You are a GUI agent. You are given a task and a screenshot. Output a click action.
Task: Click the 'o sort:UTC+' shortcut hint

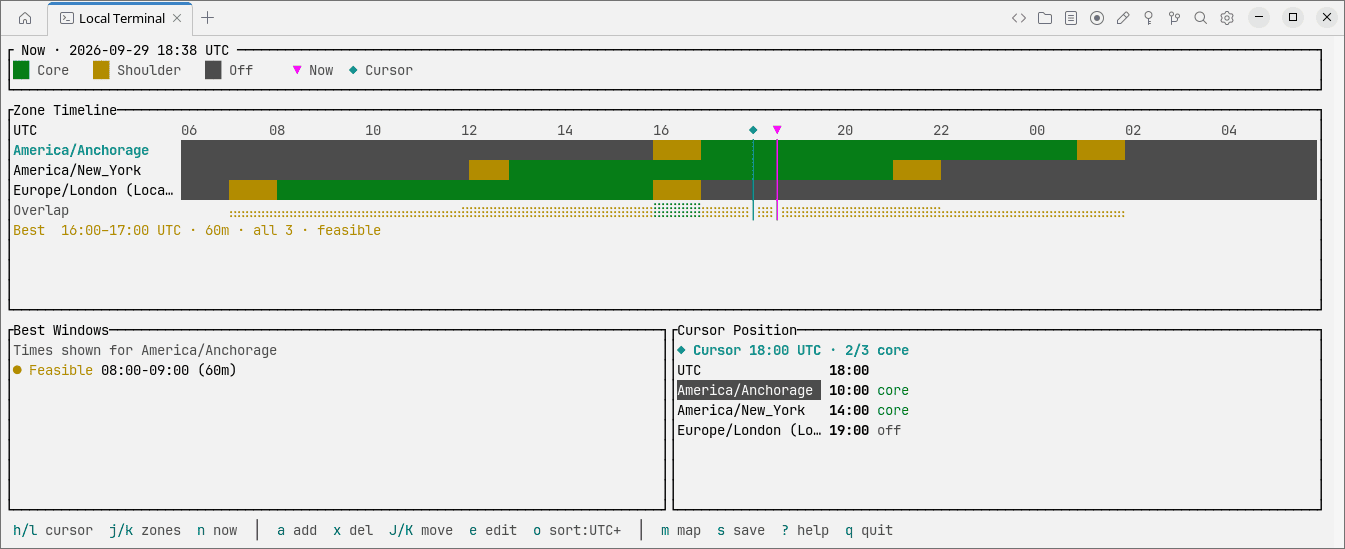point(577,530)
